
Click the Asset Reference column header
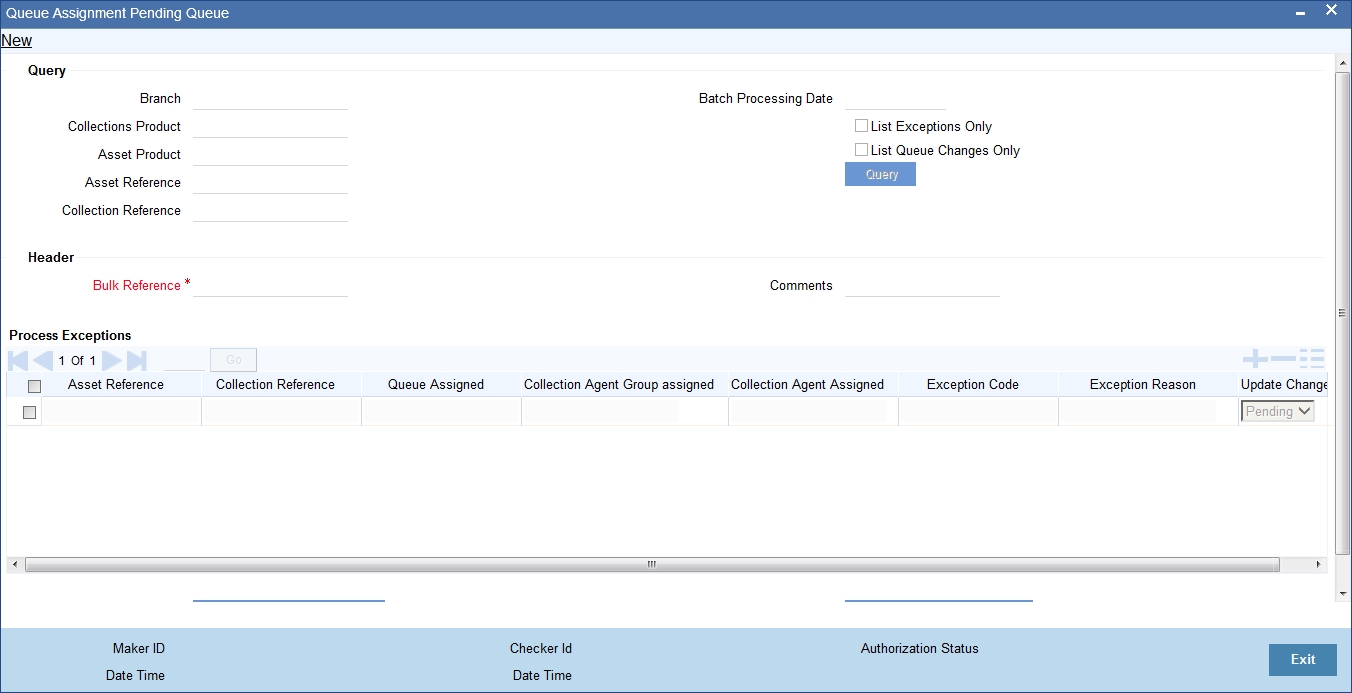pos(116,385)
